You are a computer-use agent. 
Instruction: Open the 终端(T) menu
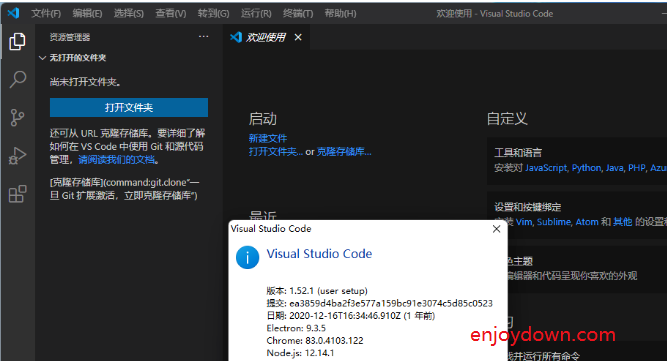coord(298,14)
